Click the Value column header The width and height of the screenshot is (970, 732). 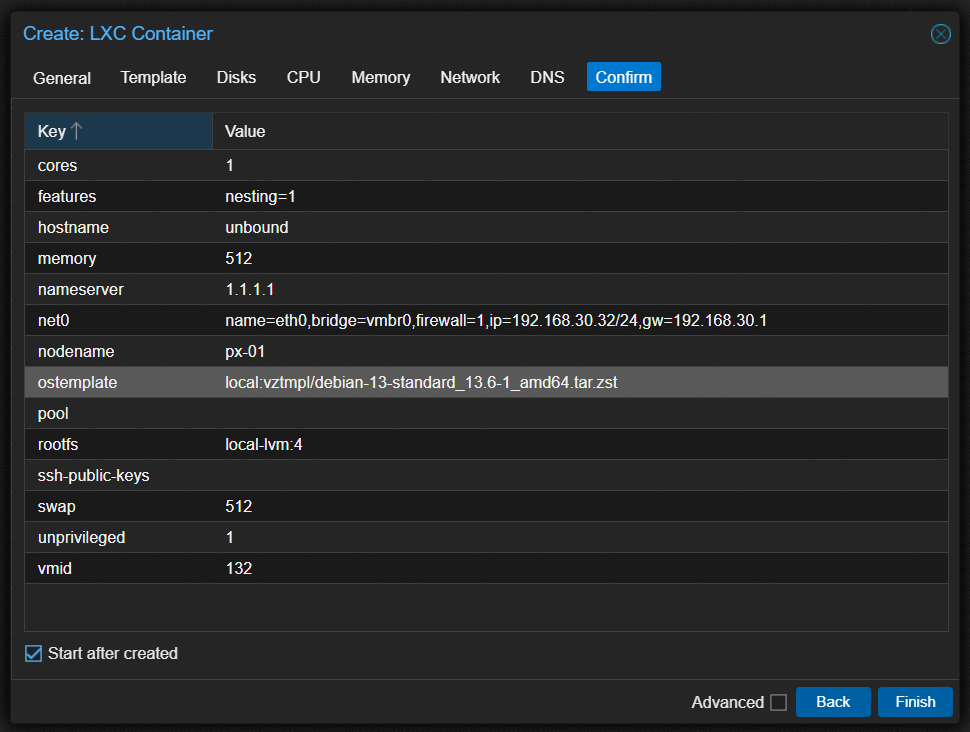pyautogui.click(x=580, y=131)
